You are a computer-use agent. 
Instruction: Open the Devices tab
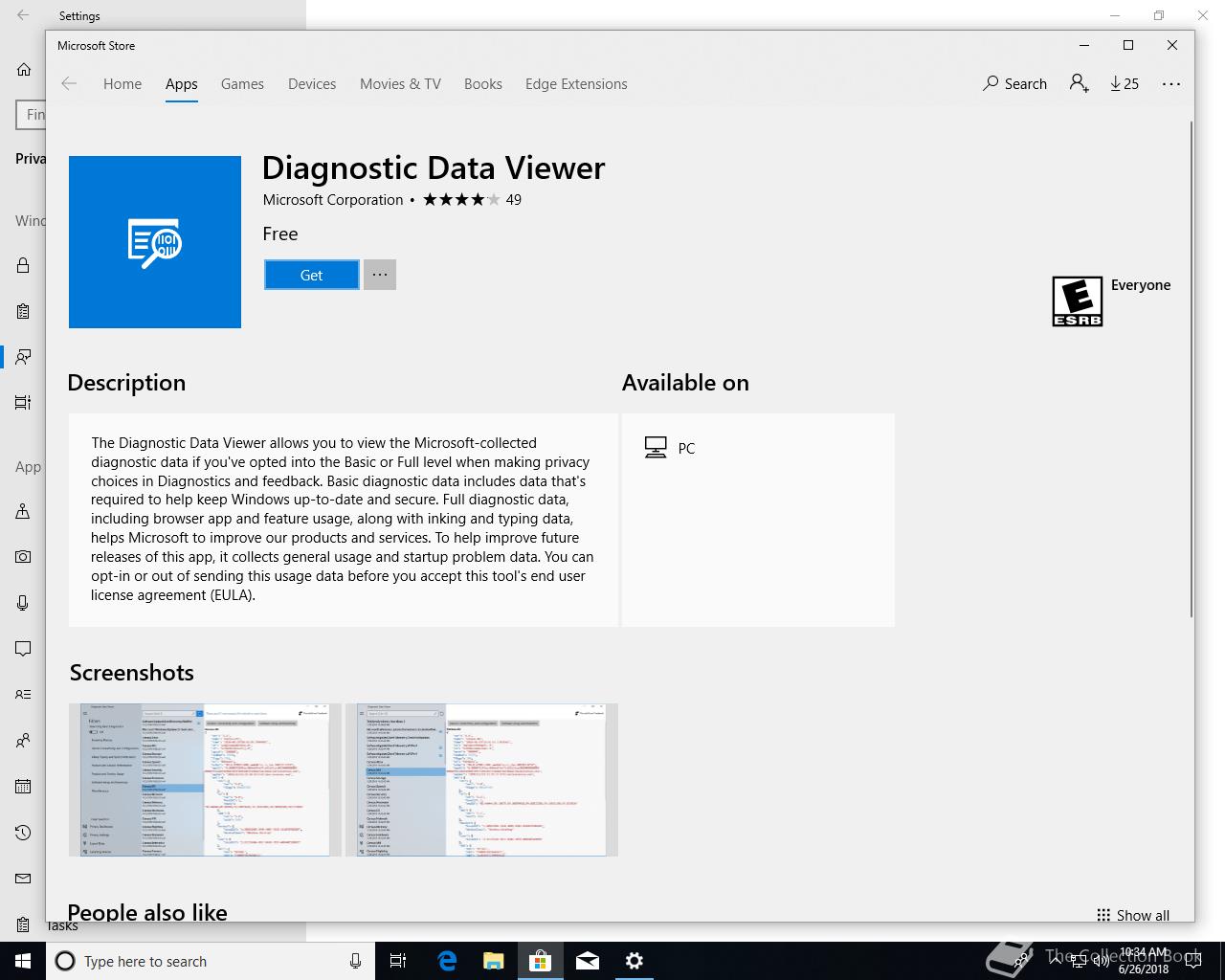click(312, 84)
